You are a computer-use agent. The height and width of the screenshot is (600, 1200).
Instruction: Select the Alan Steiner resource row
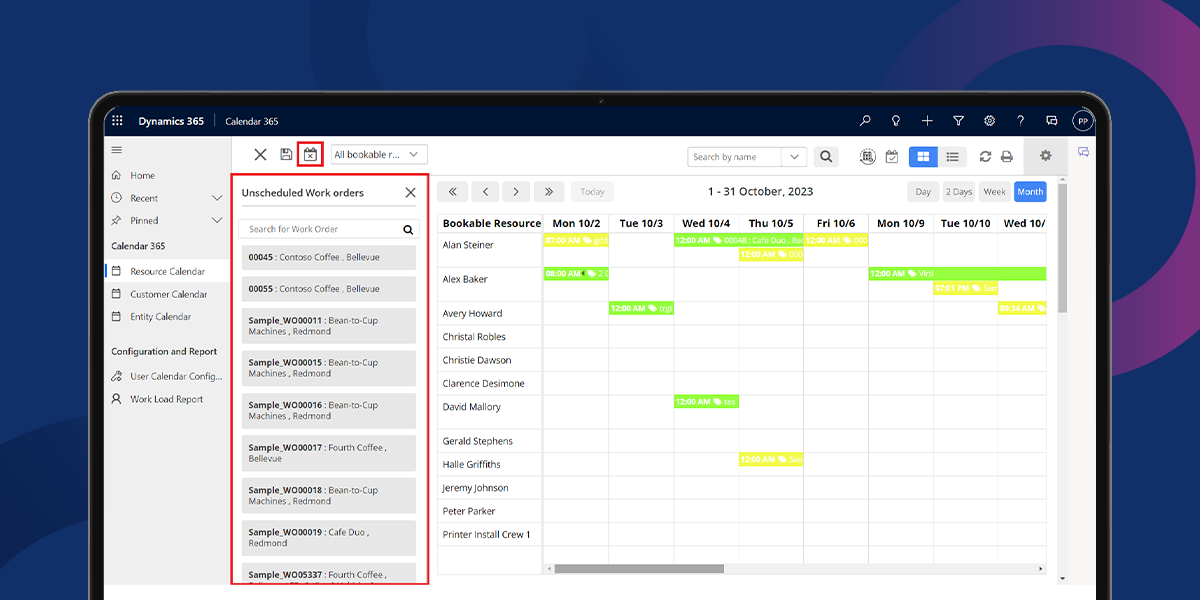(x=468, y=245)
